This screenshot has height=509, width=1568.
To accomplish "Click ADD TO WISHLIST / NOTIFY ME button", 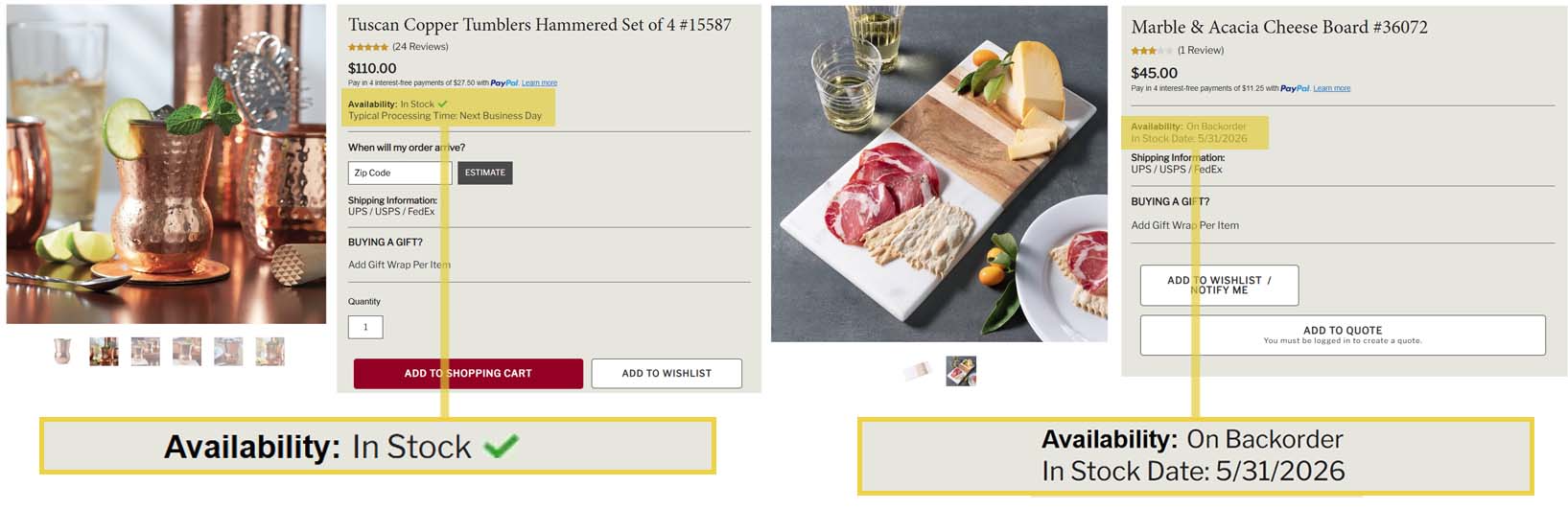I will tap(1219, 285).
